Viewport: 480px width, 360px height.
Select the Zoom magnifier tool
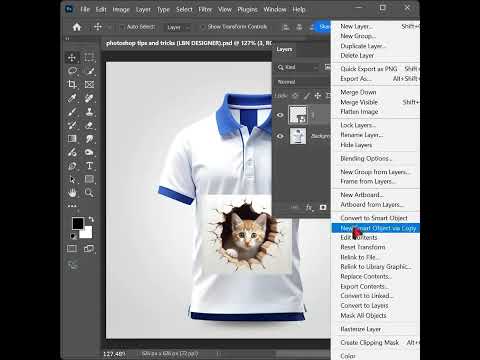click(89, 193)
